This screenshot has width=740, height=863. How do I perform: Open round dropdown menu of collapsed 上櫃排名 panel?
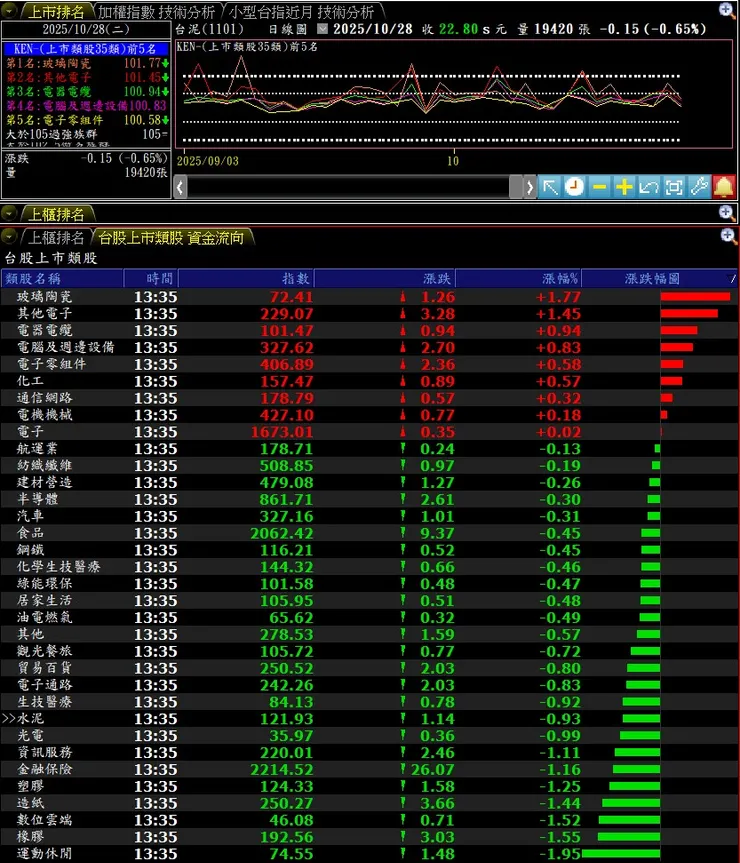(x=9, y=213)
